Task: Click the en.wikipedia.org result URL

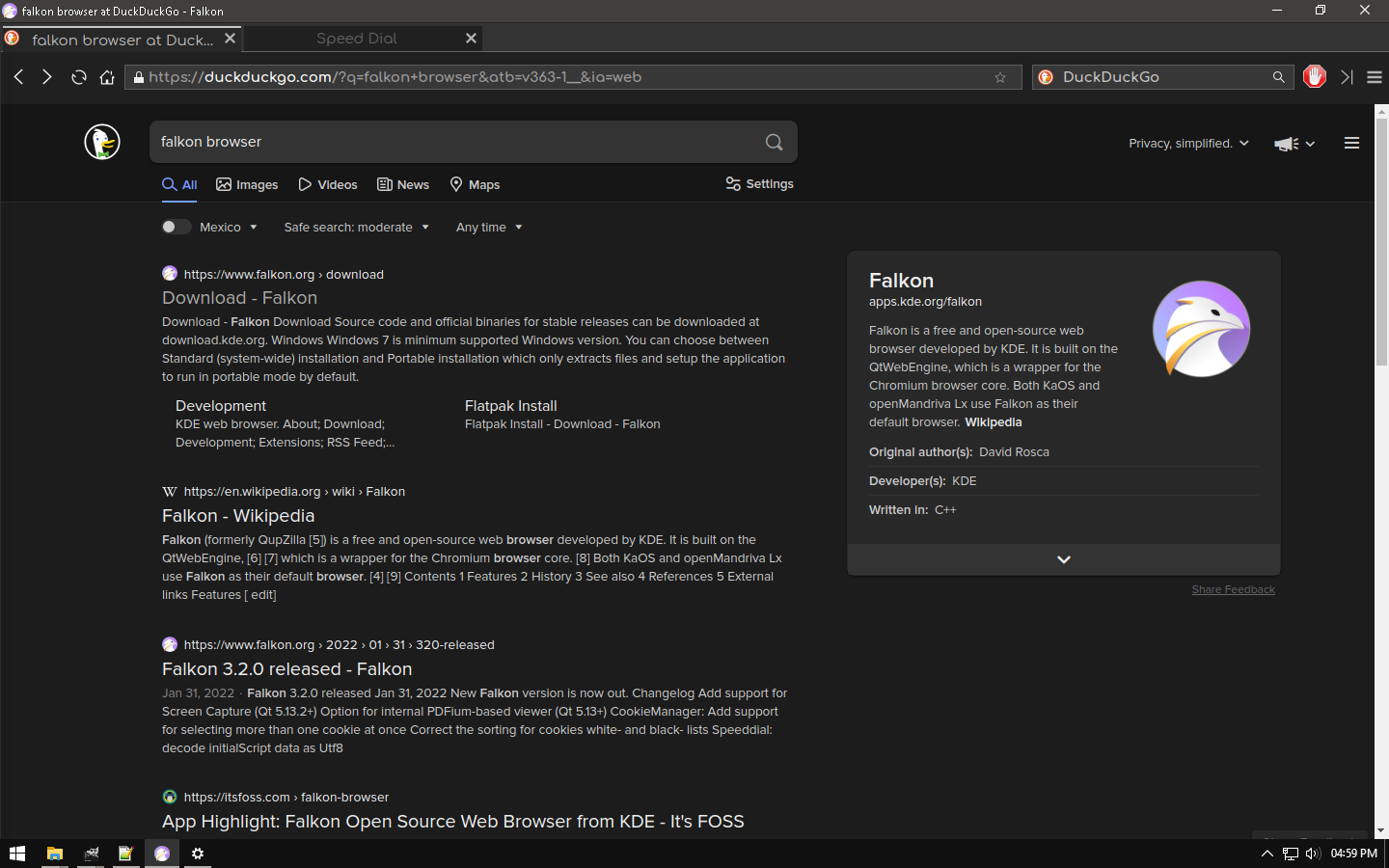Action: [294, 492]
